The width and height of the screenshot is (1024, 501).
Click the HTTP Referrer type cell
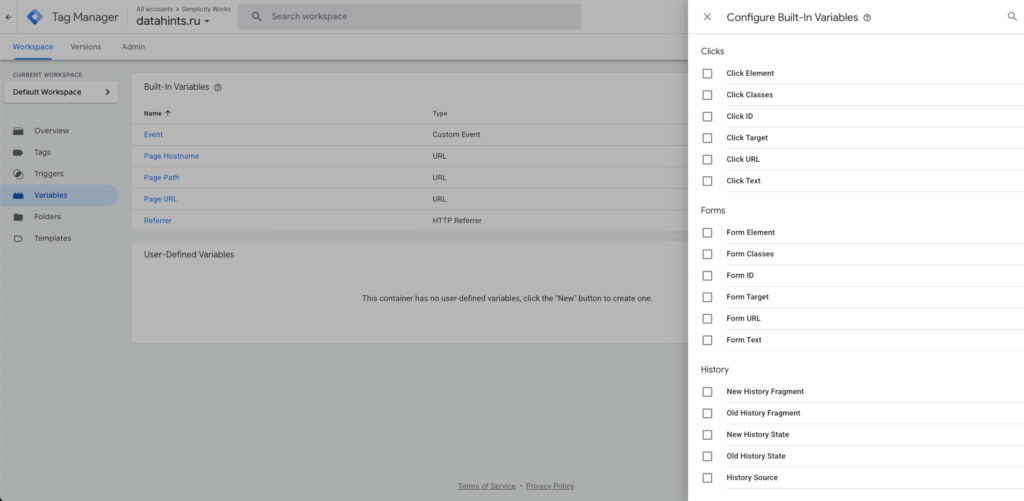coord(457,221)
